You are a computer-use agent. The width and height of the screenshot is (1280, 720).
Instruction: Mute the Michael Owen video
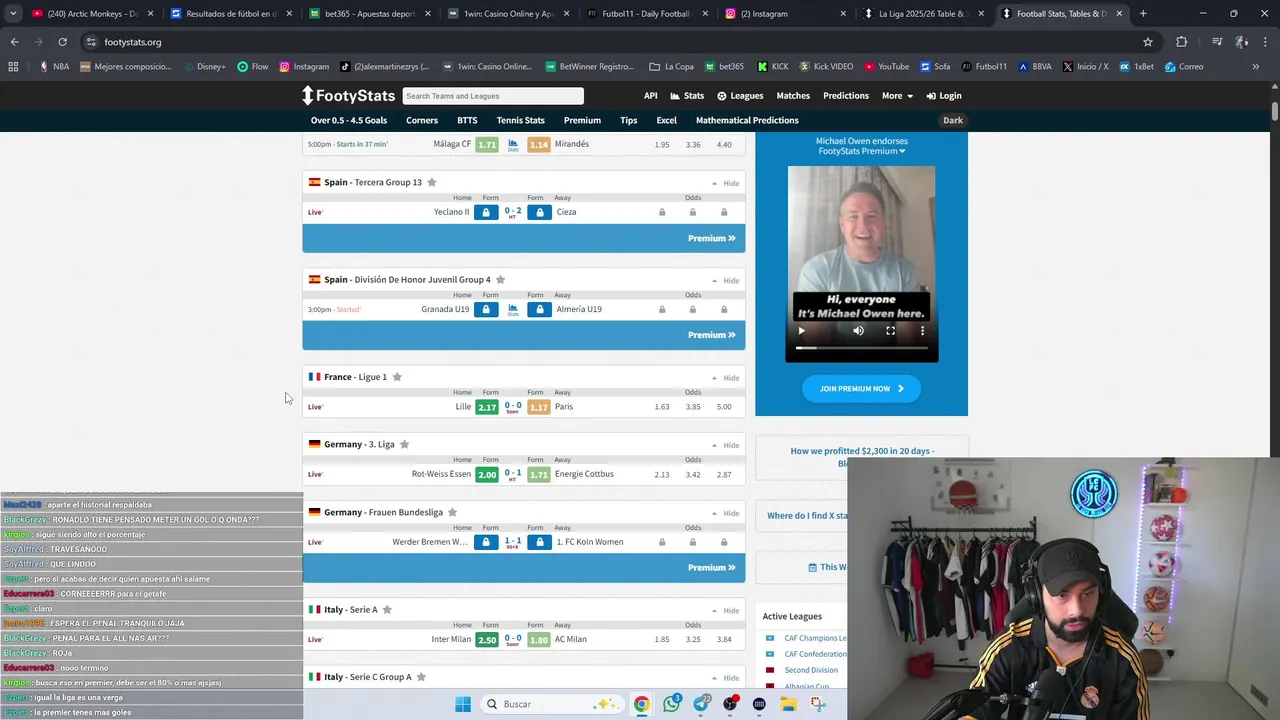[x=858, y=331]
